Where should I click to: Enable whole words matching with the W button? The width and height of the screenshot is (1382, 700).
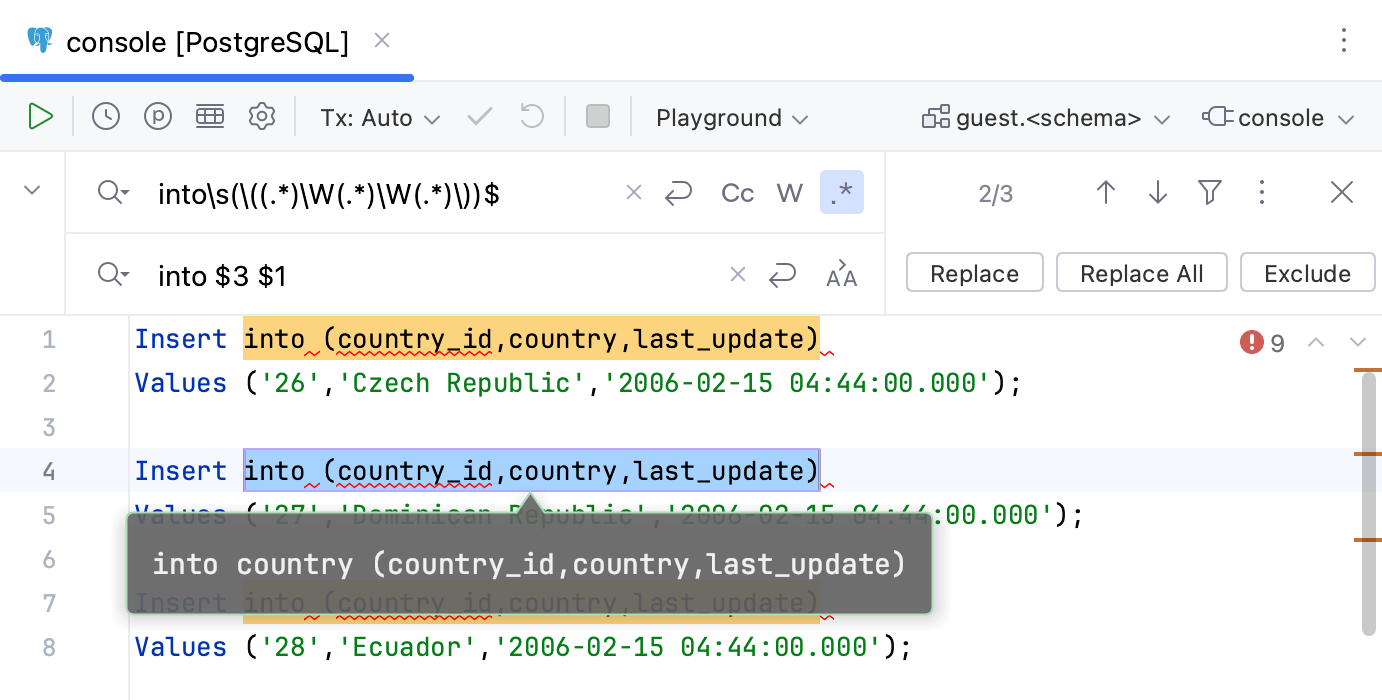pos(790,193)
